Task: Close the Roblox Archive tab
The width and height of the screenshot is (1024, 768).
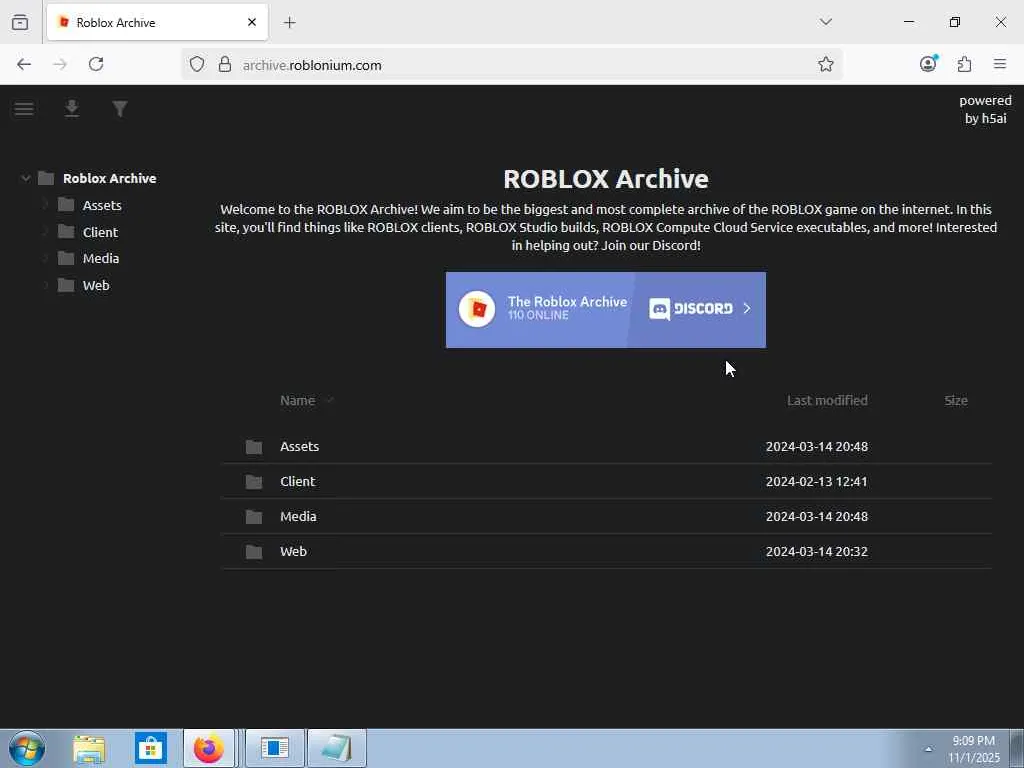Action: 252,22
